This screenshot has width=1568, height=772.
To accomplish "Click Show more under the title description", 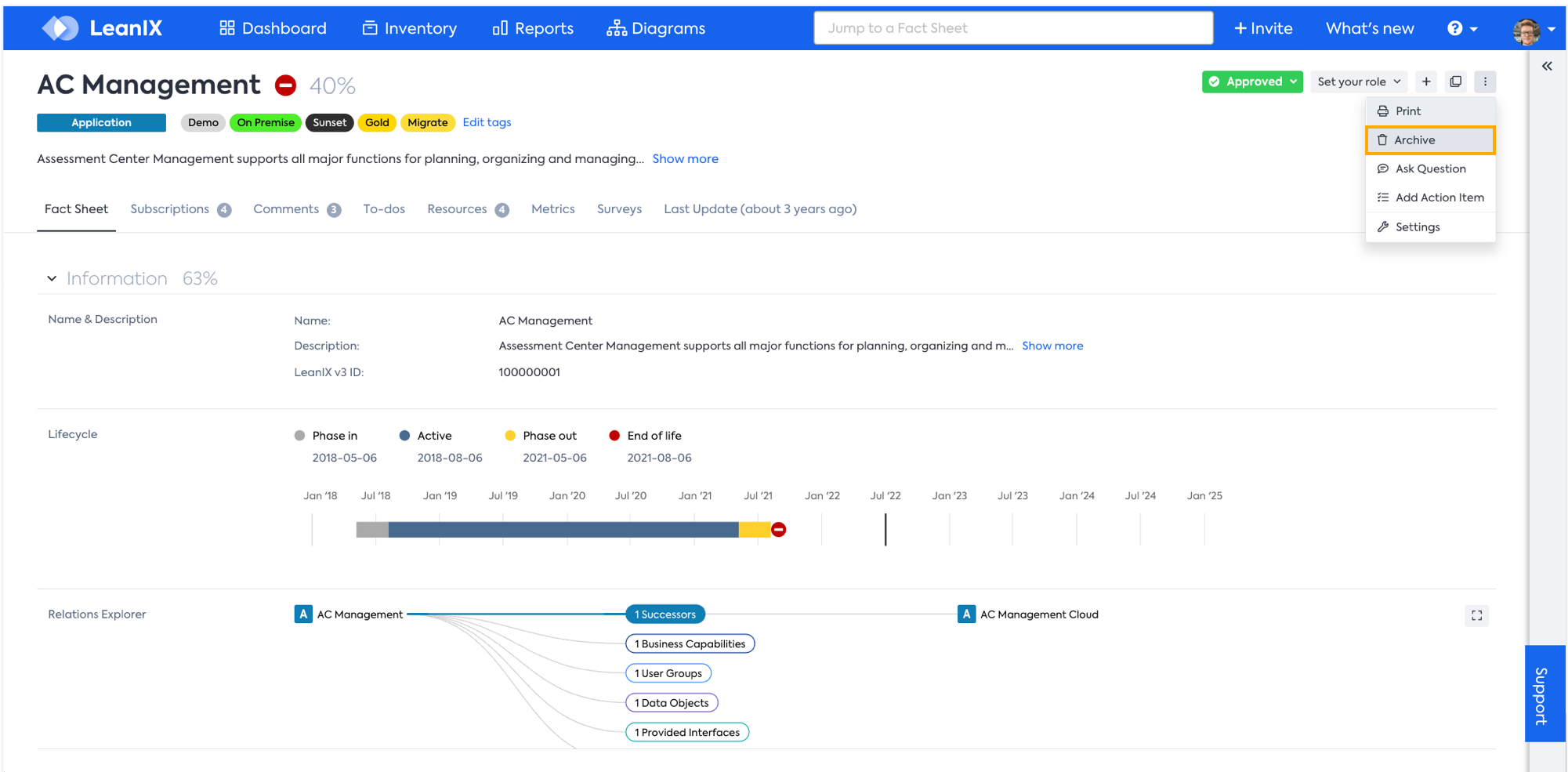I will coord(686,159).
